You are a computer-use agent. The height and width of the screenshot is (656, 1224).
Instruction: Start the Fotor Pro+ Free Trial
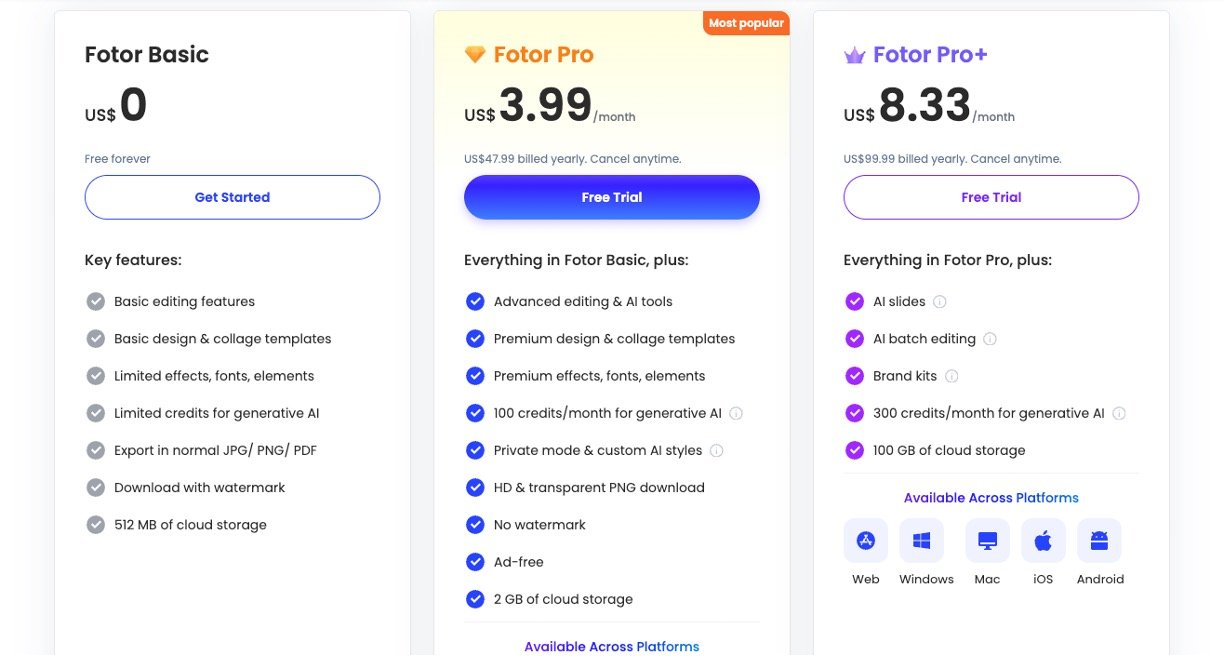[x=991, y=197]
